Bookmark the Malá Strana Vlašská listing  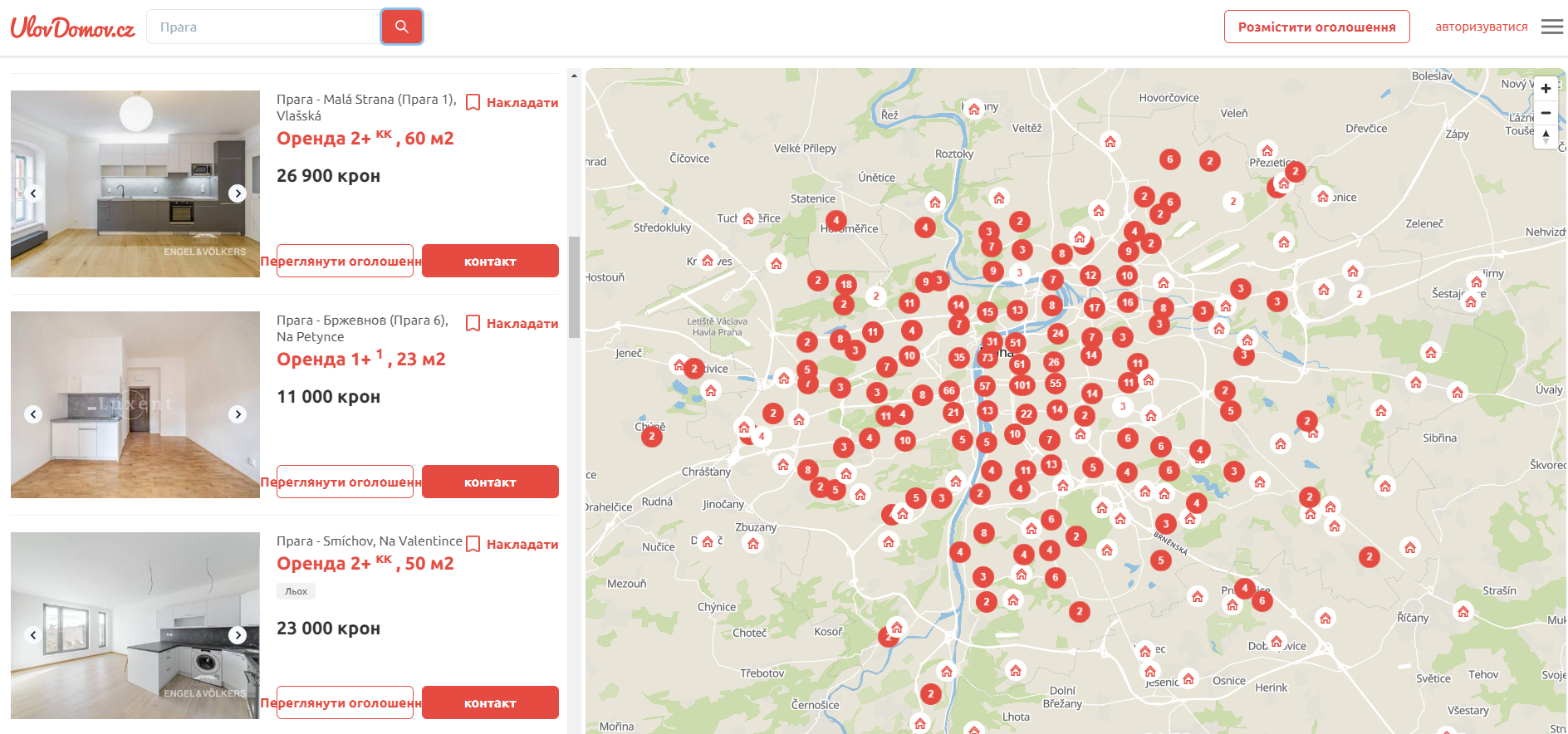point(512,102)
